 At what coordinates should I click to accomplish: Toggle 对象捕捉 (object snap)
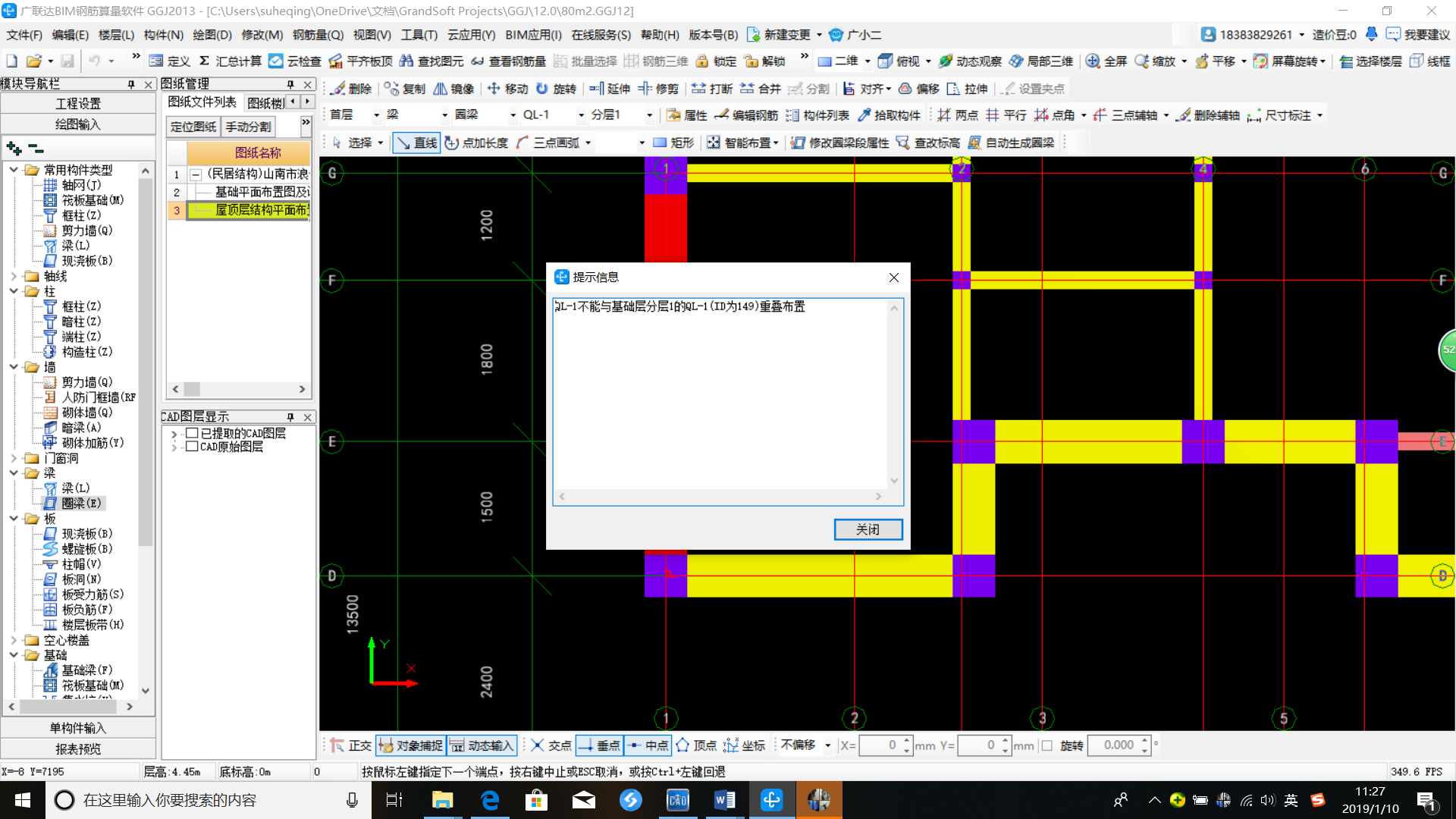[x=410, y=745]
